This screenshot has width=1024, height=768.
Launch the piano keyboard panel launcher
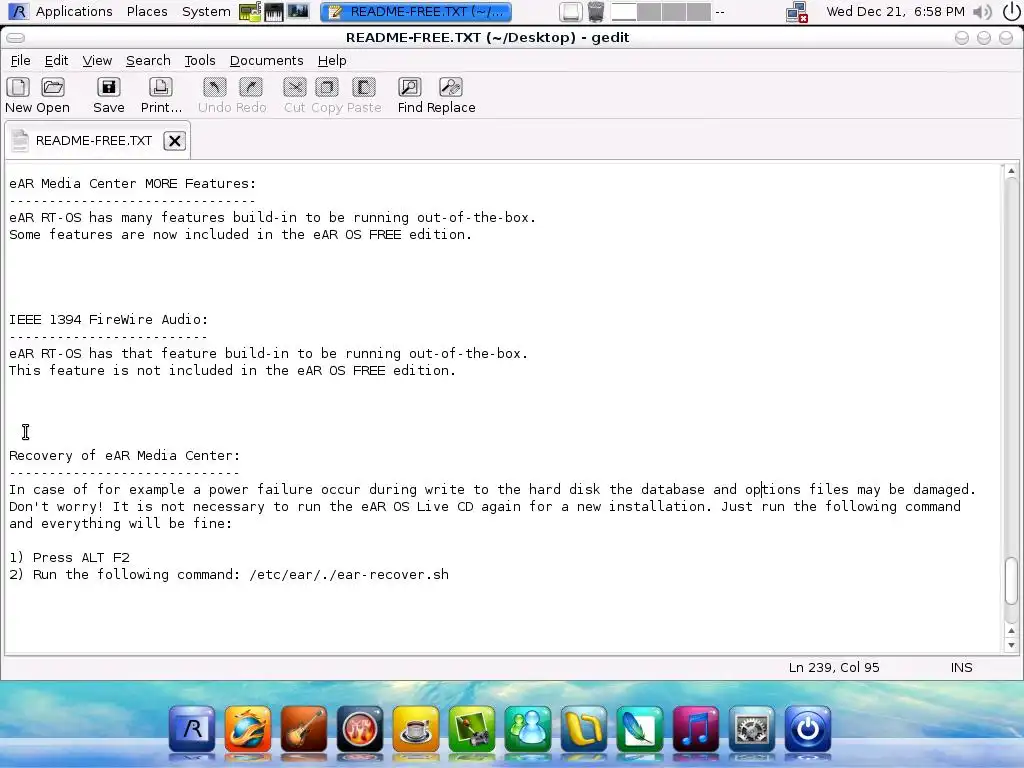coord(274,12)
